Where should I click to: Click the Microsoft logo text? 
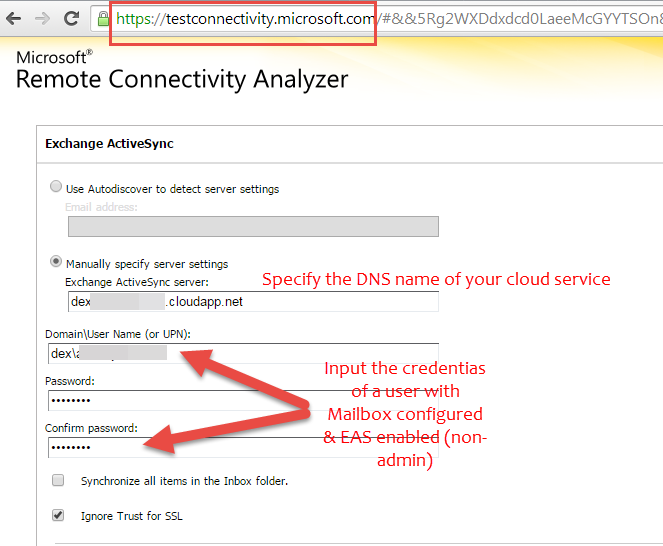click(54, 57)
